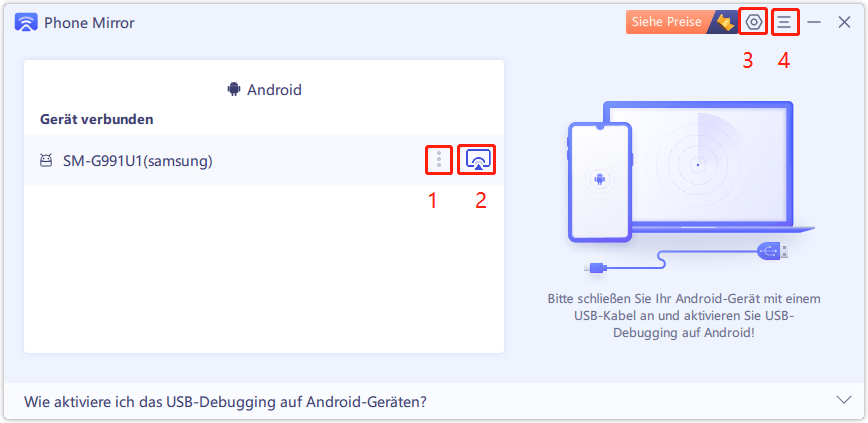Click the USB plug in the illustration
This screenshot has width=868, height=423.
772,251
